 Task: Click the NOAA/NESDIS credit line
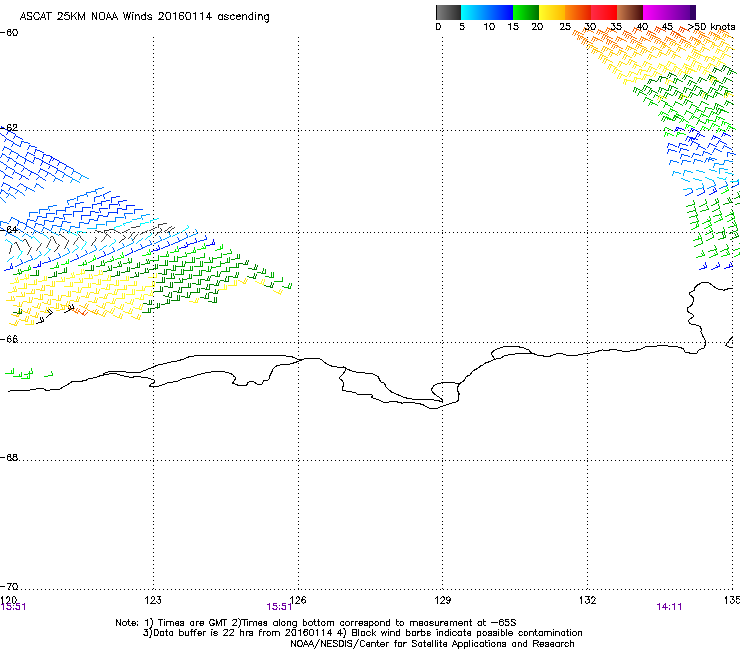pos(432,644)
